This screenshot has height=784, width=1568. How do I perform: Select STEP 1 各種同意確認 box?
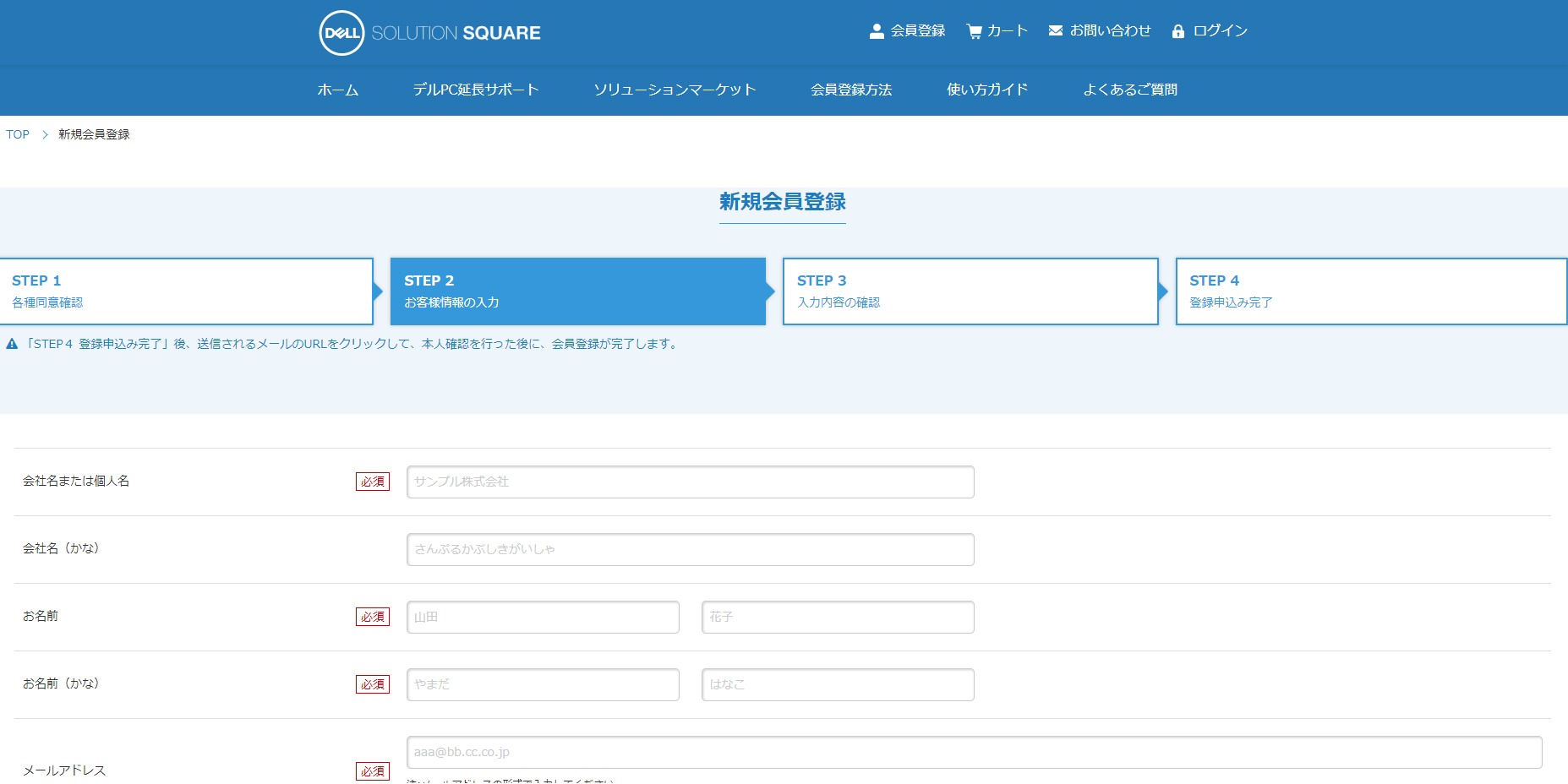[x=187, y=291]
